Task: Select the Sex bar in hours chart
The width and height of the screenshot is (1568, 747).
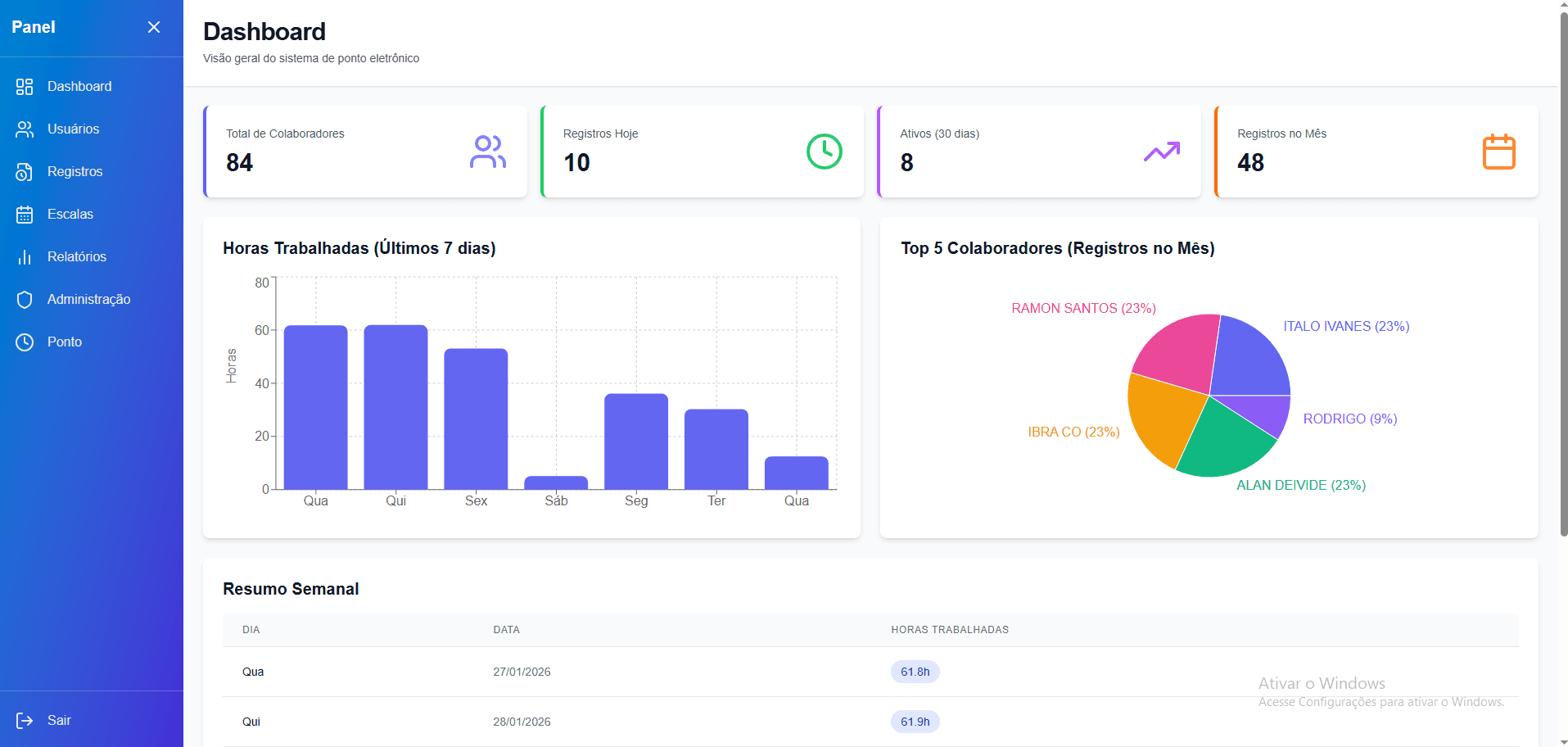Action: 476,419
